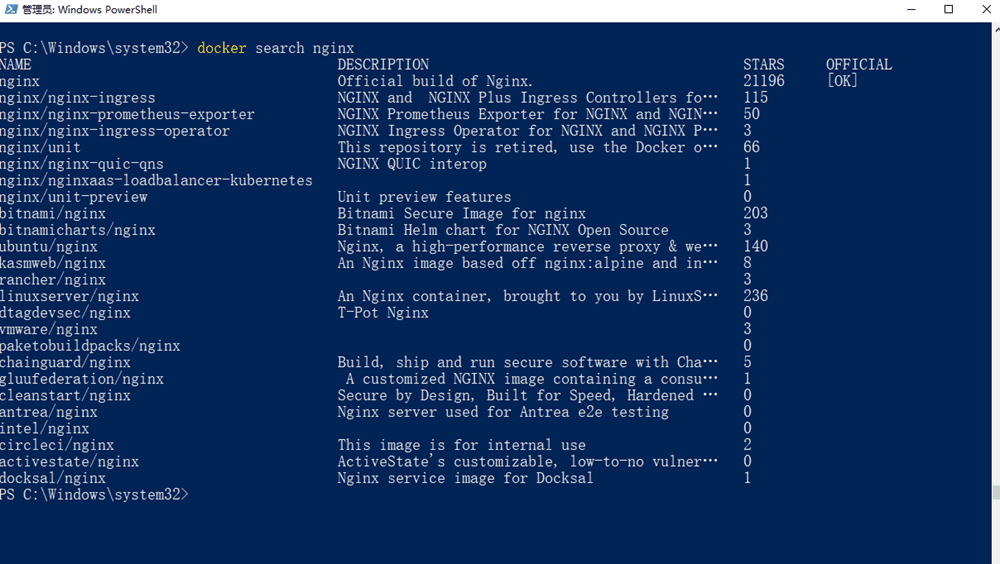Click the PowerShell icon in the title bar
This screenshot has height=564, width=1000.
tap(10, 10)
